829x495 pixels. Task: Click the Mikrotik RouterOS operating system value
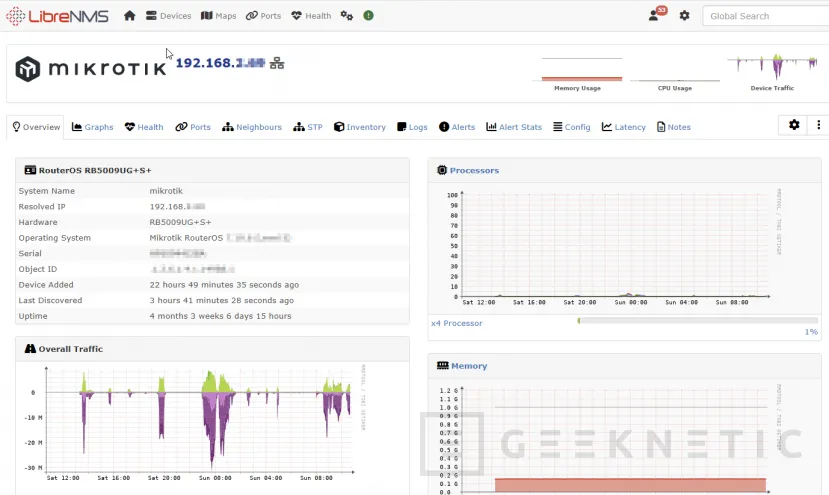coord(220,238)
